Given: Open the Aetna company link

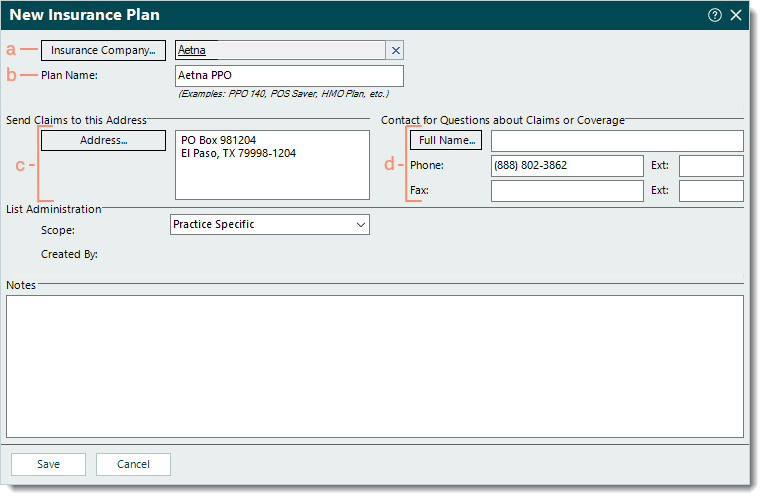Looking at the screenshot, I should 192,50.
